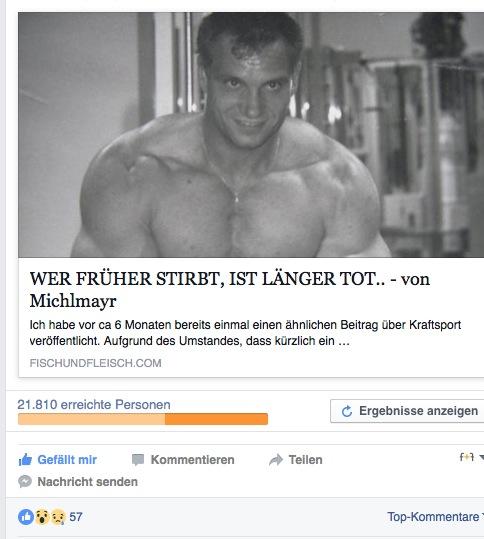Click the 57 reactions count

point(76,517)
